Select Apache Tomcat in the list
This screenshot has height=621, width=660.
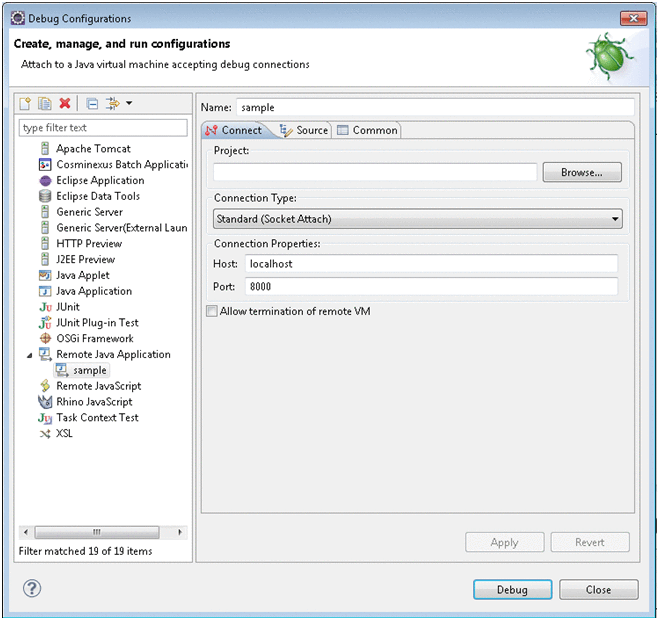click(93, 149)
